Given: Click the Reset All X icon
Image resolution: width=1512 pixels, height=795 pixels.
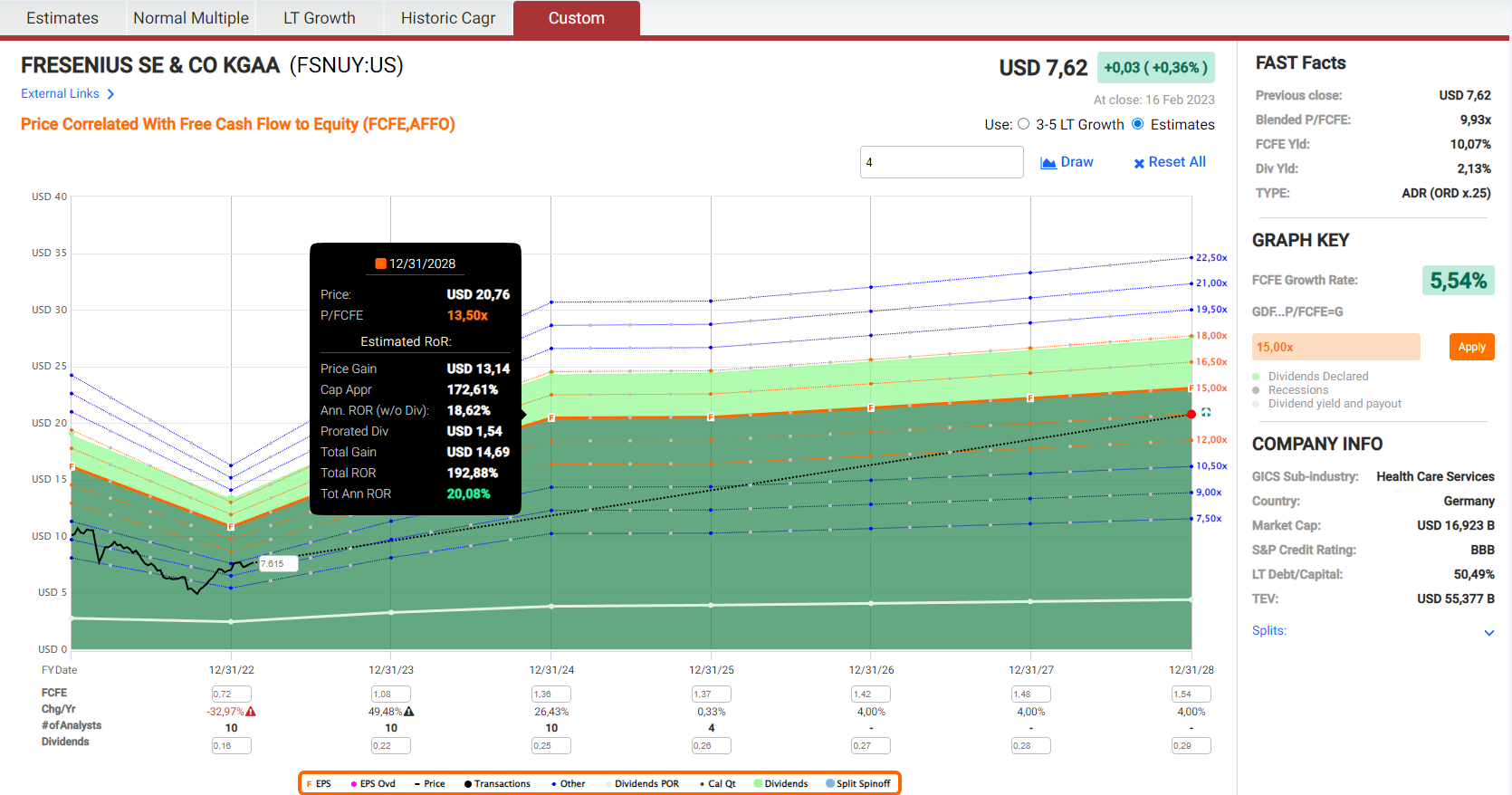Looking at the screenshot, I should coord(1139,163).
